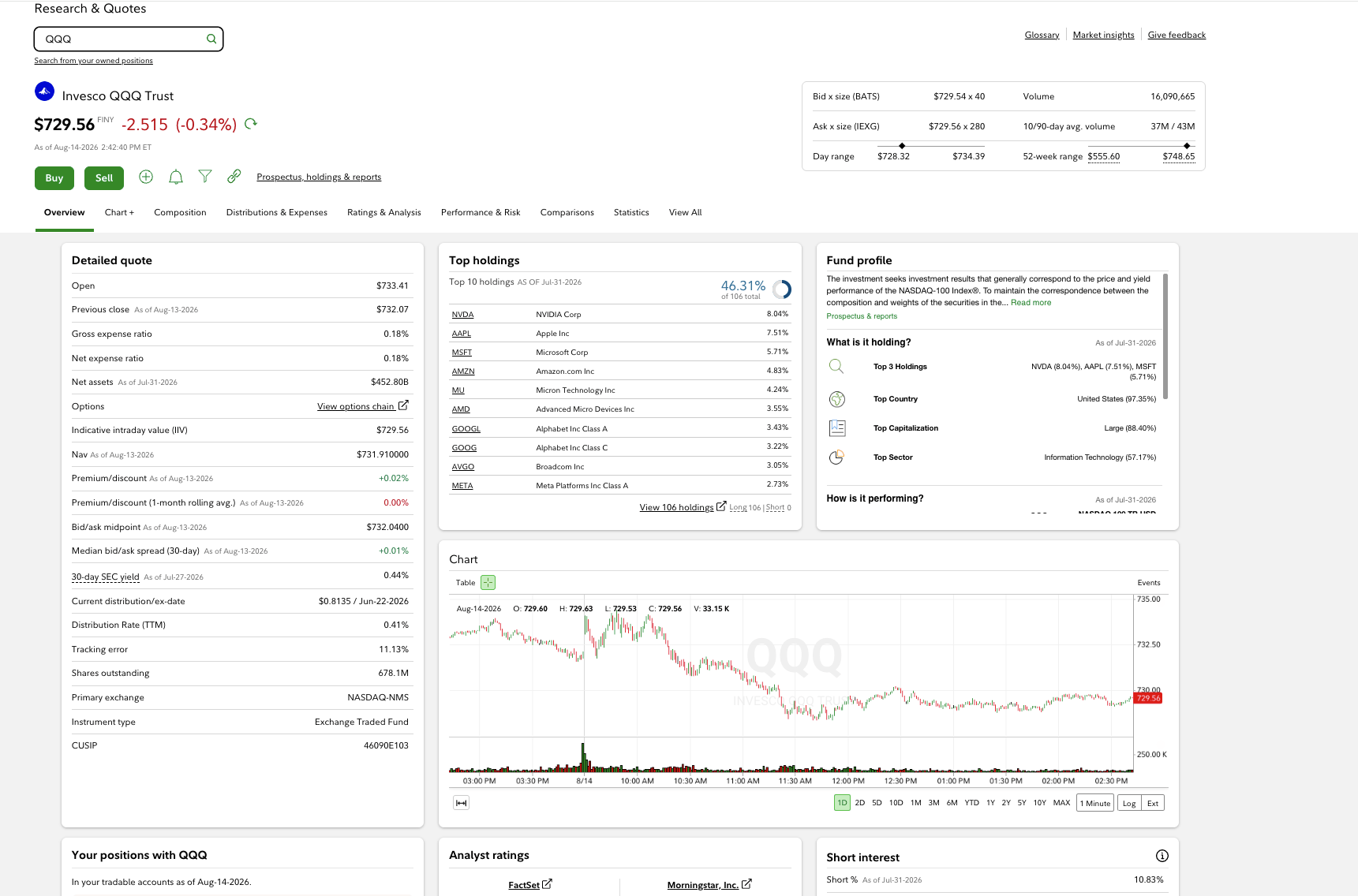Open Market insights link
The width and height of the screenshot is (1358, 896).
click(1103, 35)
